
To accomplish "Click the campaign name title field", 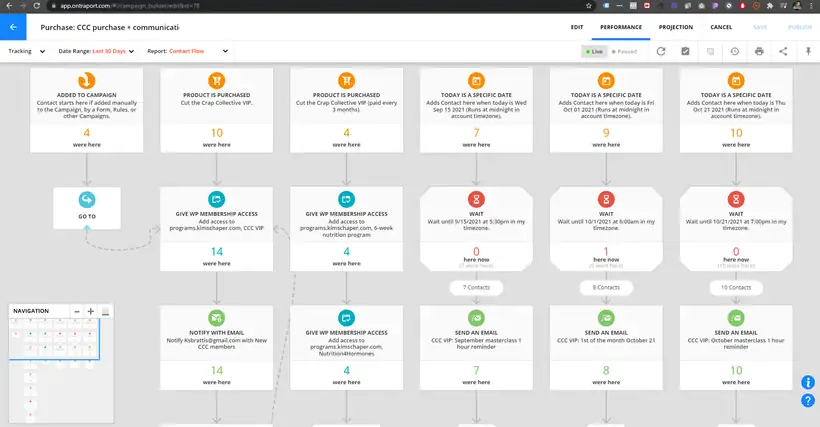I will click(x=110, y=27).
